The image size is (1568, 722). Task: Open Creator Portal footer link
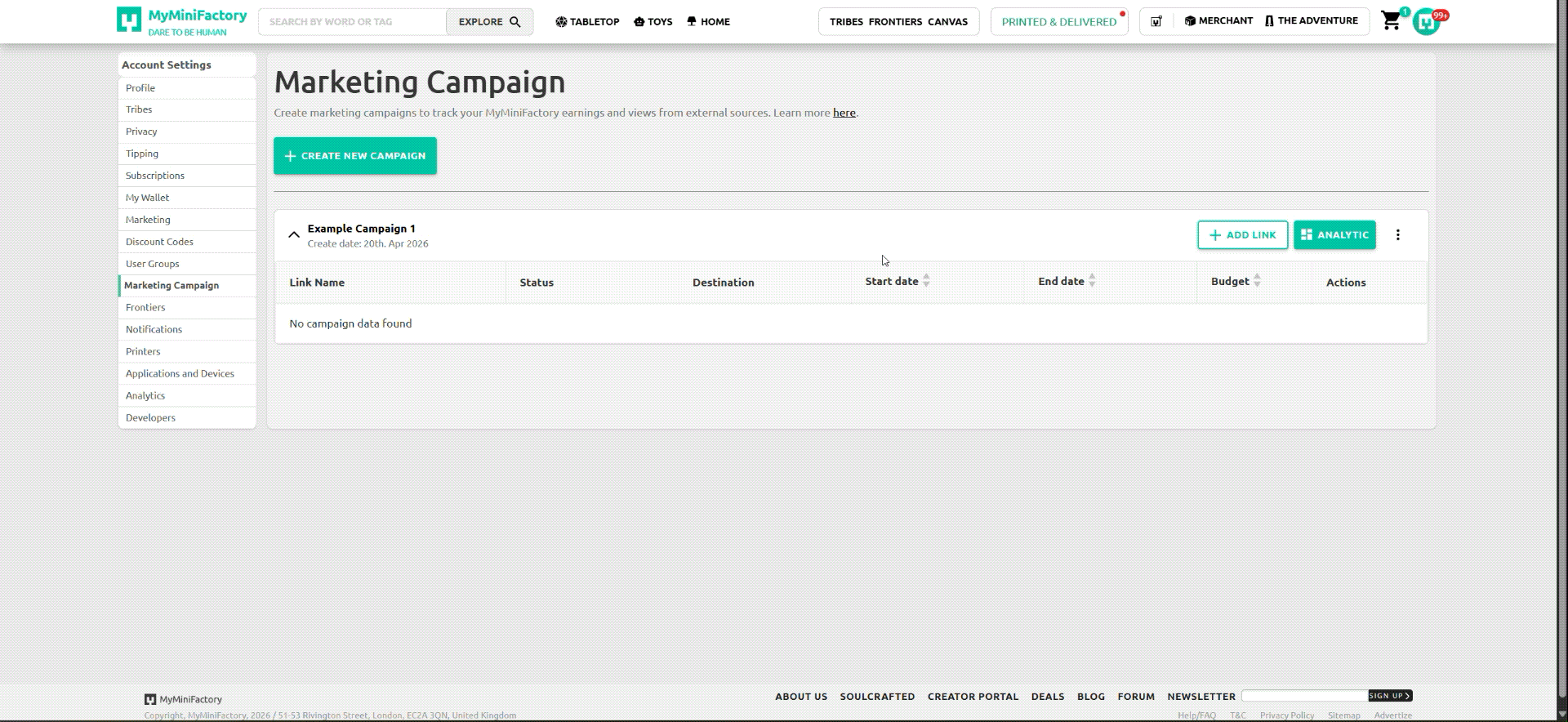click(973, 697)
